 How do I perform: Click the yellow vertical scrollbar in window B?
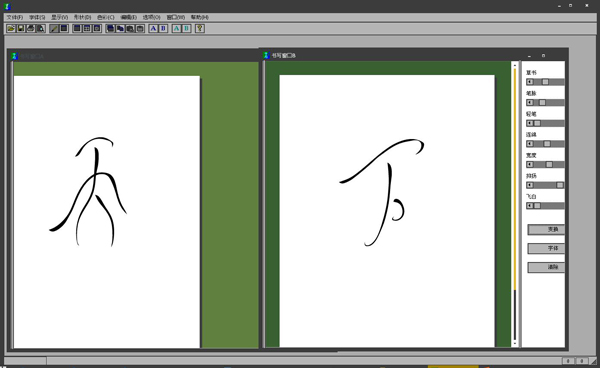[x=515, y=180]
